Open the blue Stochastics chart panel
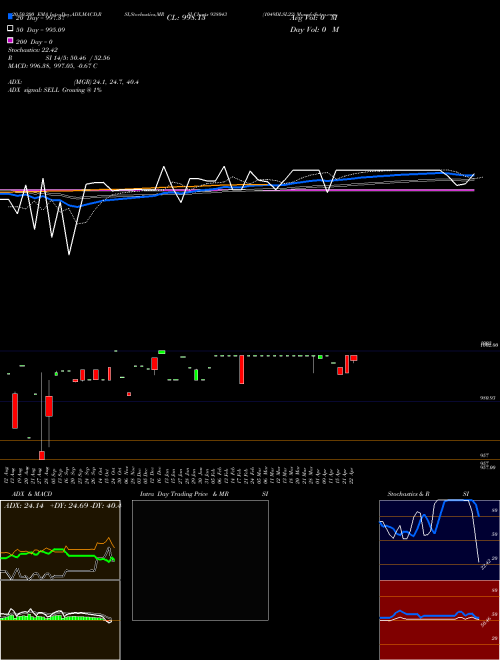 tap(439, 540)
